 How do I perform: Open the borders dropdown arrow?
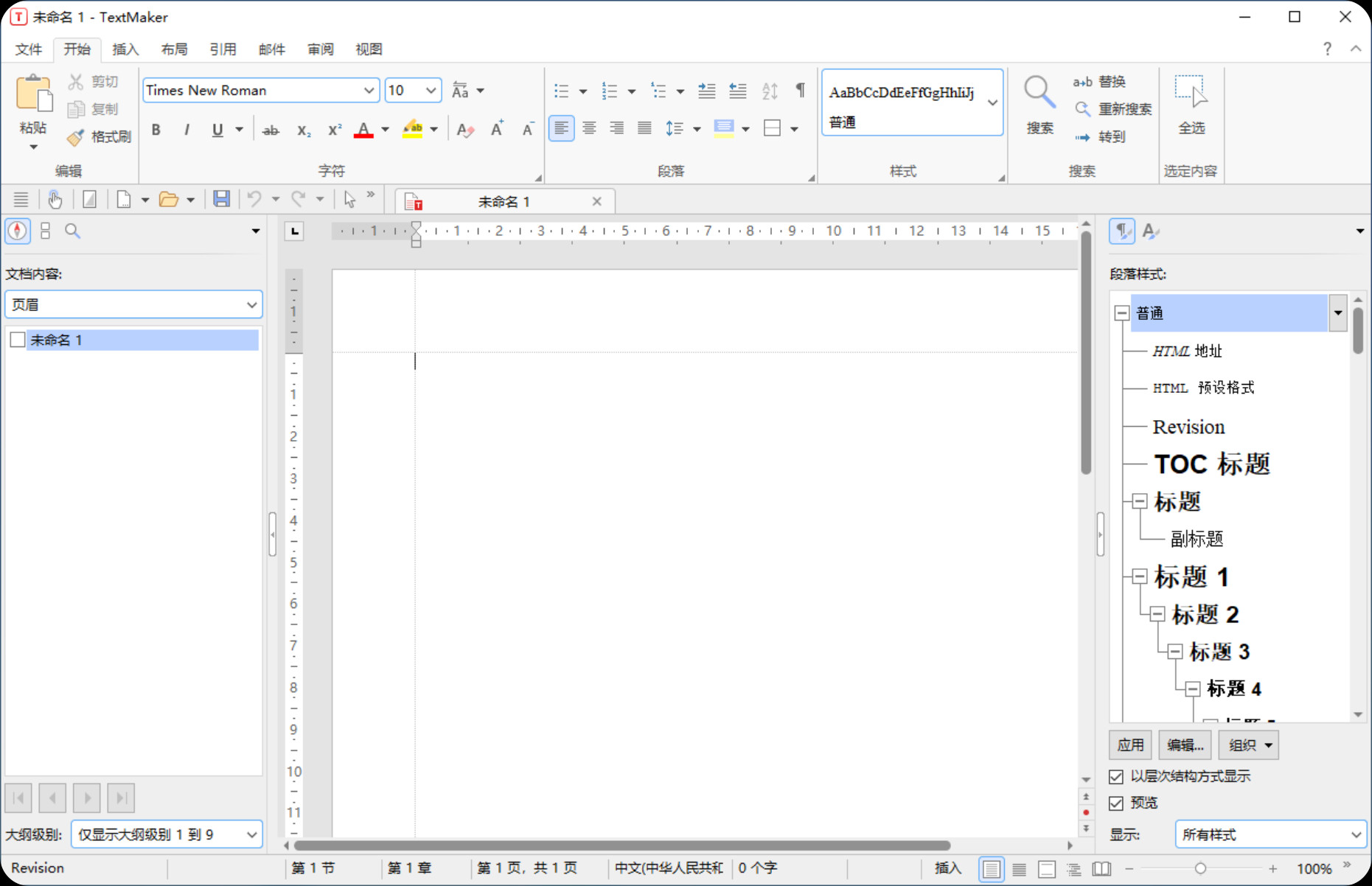click(794, 129)
